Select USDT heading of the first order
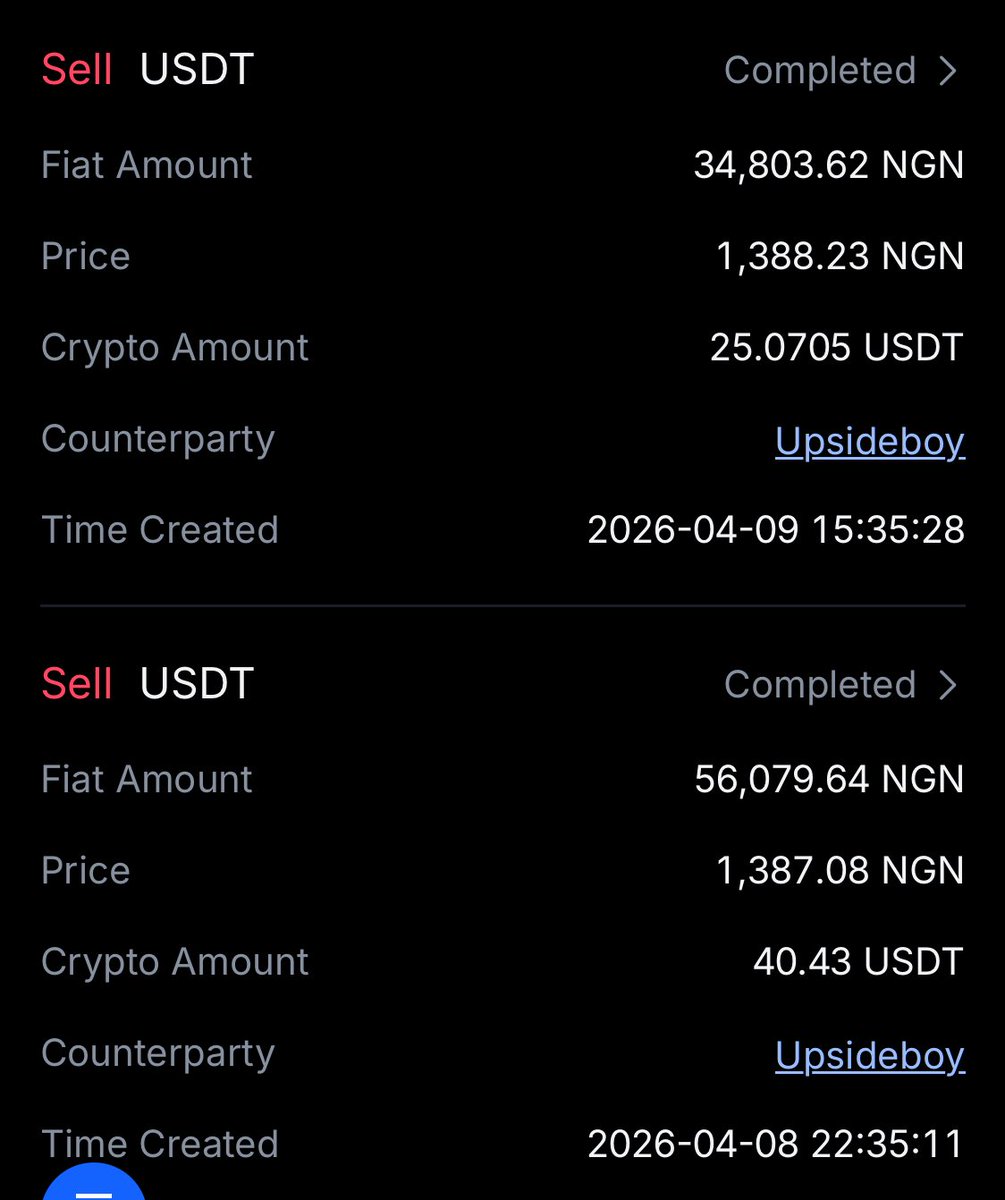Image resolution: width=1005 pixels, height=1200 pixels. coord(197,71)
